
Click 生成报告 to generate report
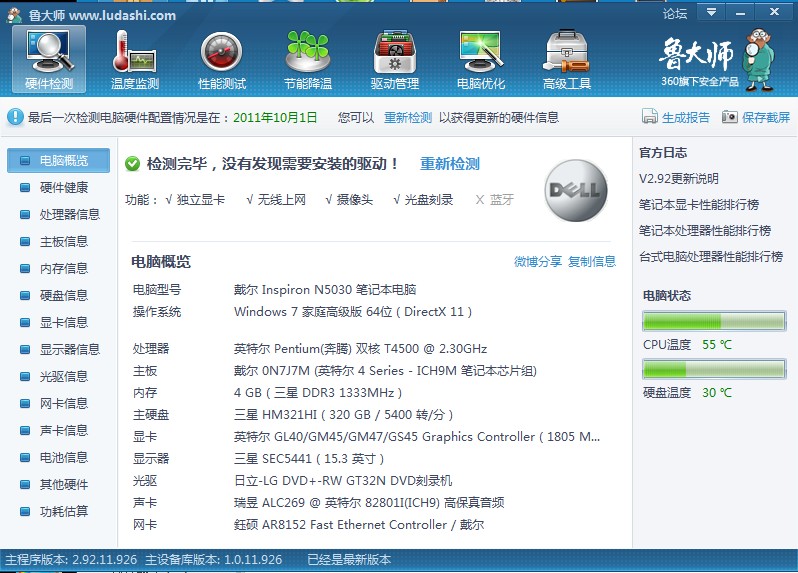pyautogui.click(x=686, y=118)
